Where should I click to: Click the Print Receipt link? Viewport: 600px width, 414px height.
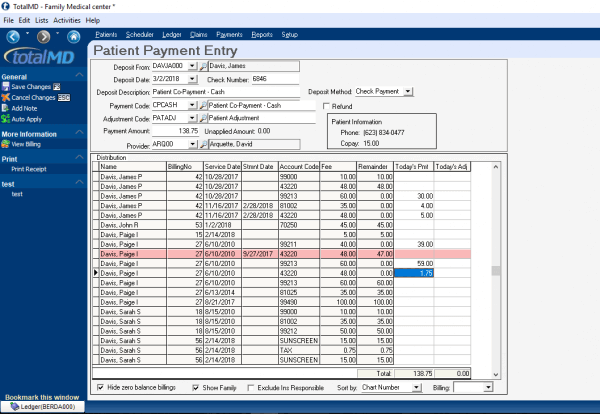pos(29,169)
